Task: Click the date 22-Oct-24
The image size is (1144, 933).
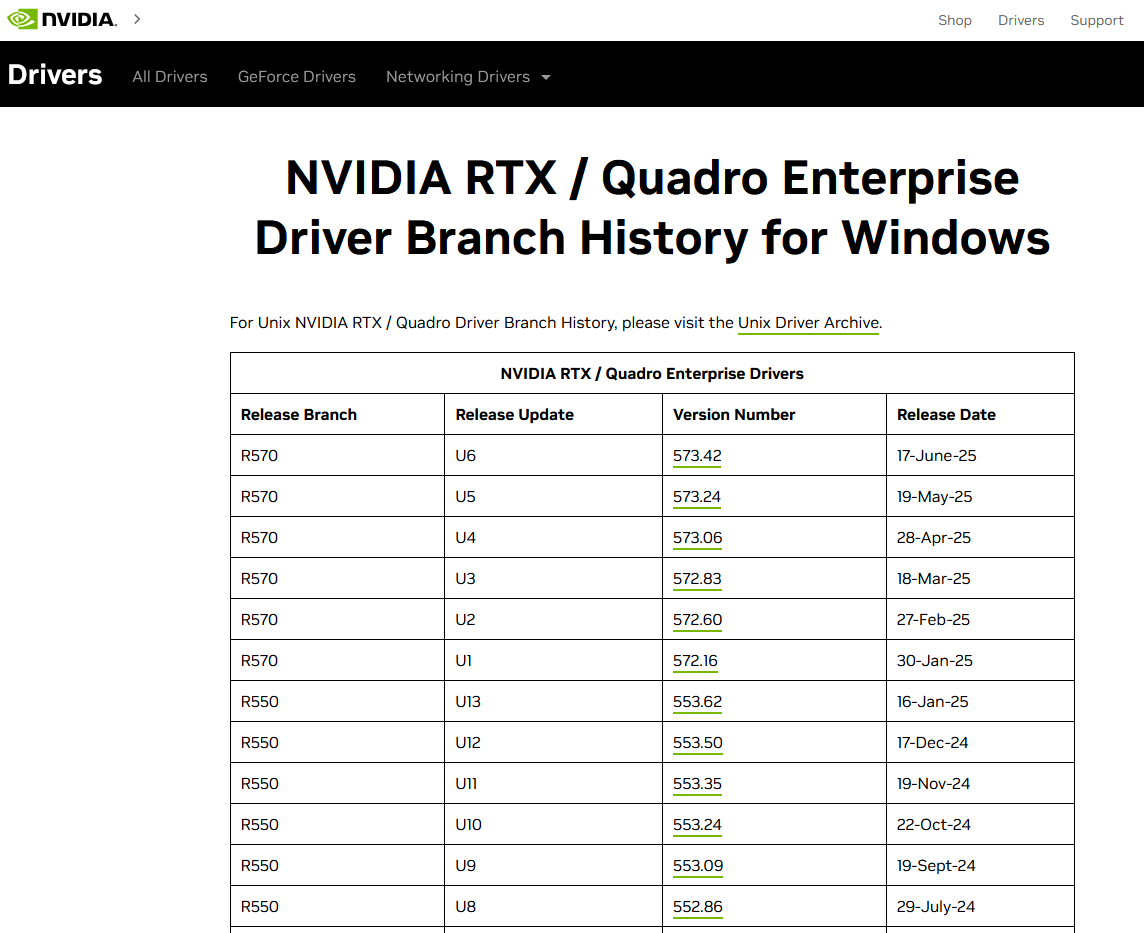Action: click(933, 824)
